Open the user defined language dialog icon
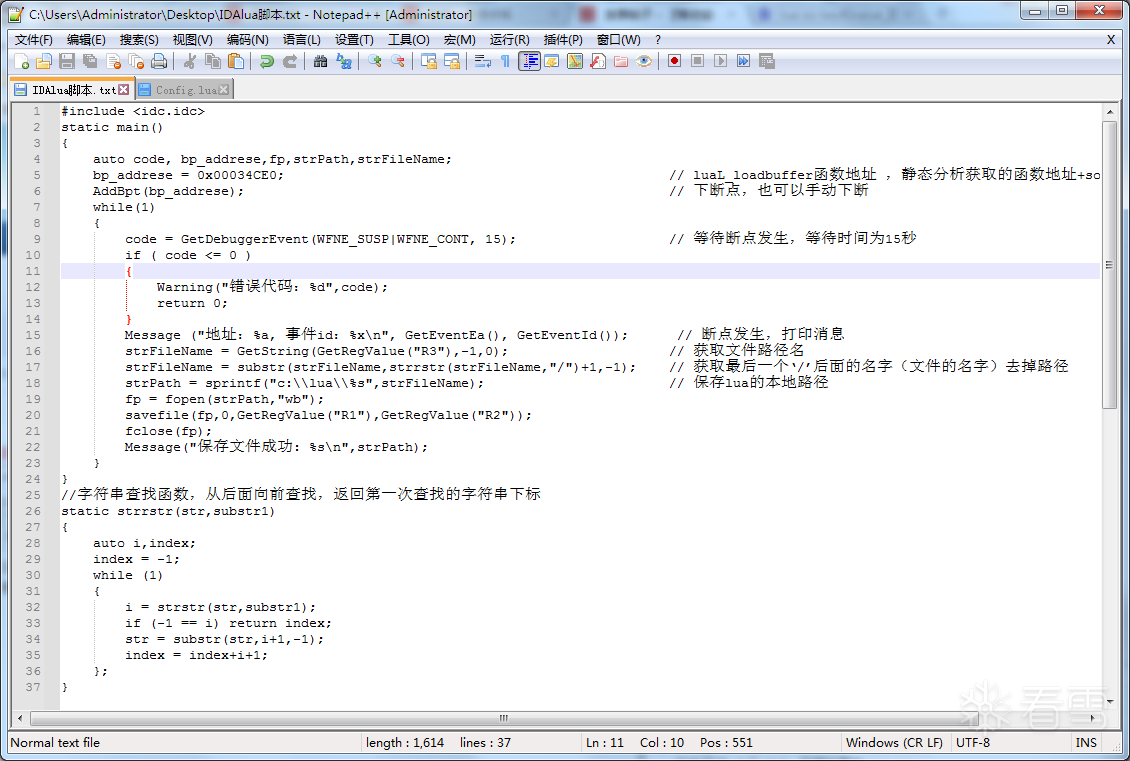This screenshot has width=1130, height=761. pos(552,61)
